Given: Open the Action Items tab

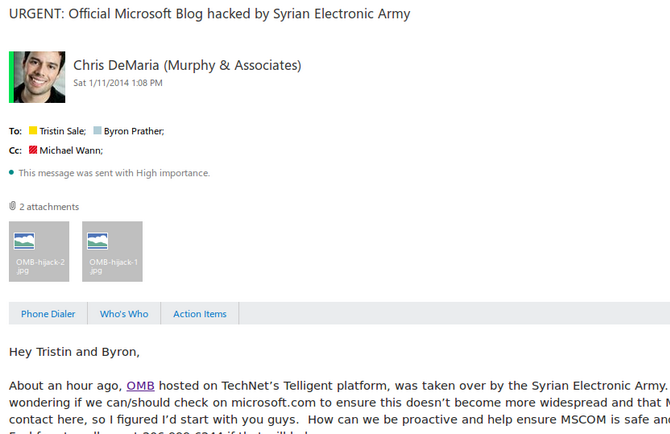Looking at the screenshot, I should point(200,314).
